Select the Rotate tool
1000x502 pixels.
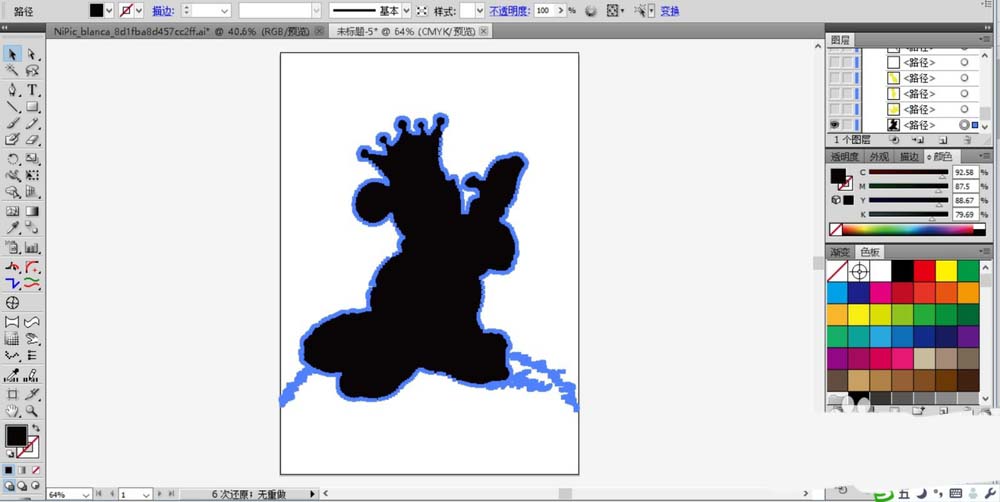coord(12,159)
